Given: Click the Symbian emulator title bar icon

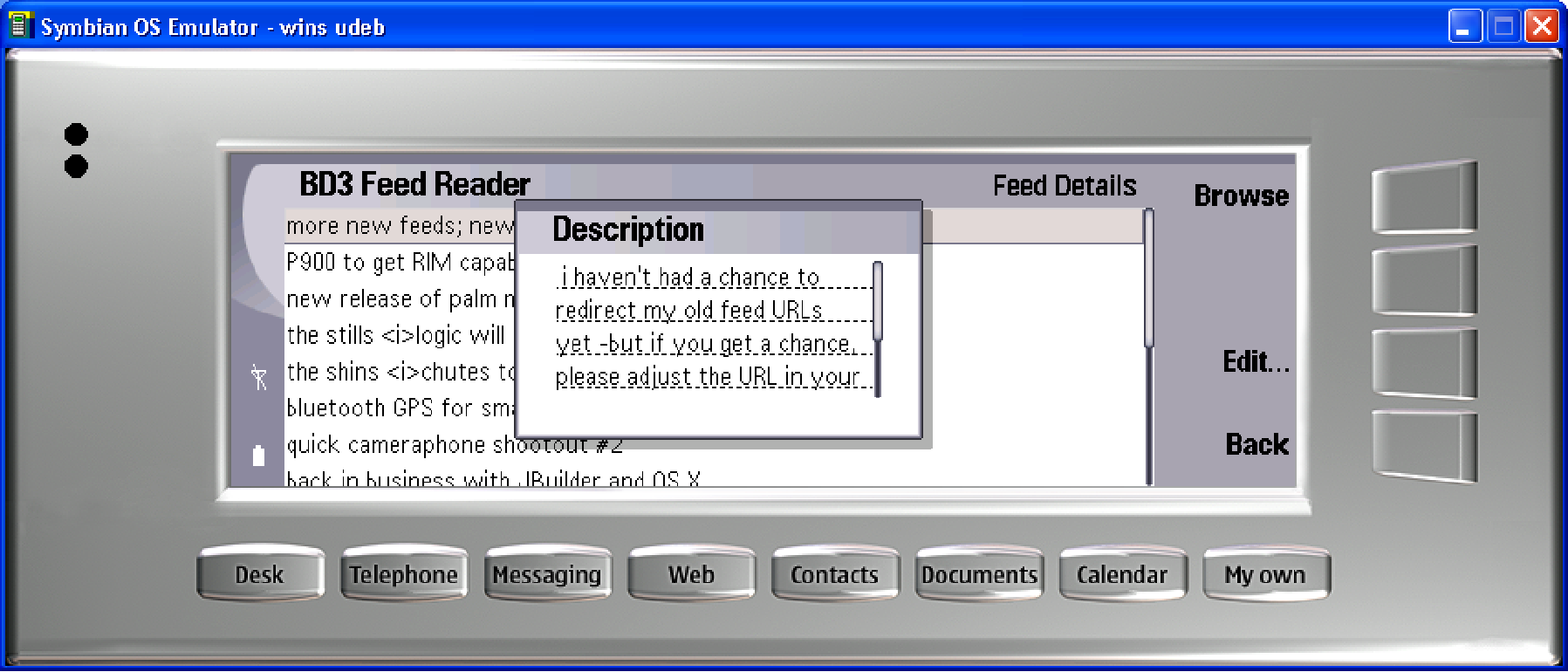Looking at the screenshot, I should pos(20,26).
